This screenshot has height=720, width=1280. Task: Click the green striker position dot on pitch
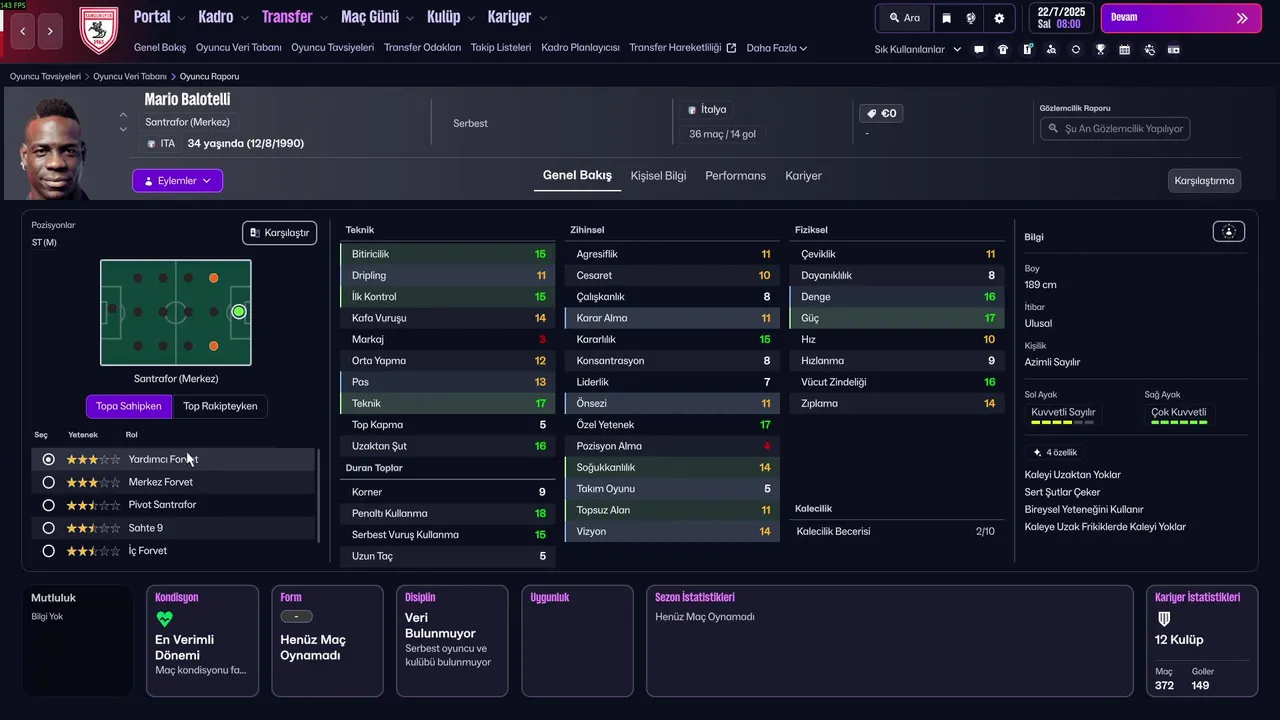pyautogui.click(x=239, y=312)
